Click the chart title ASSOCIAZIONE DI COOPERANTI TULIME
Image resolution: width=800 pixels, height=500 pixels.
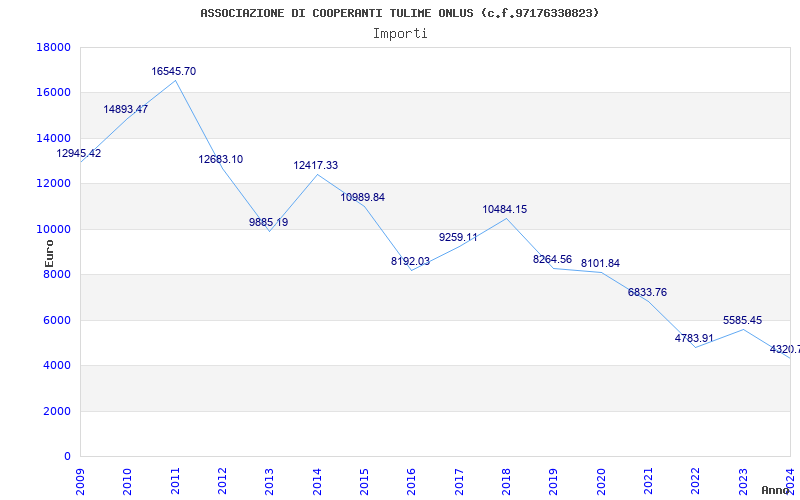[x=400, y=13]
